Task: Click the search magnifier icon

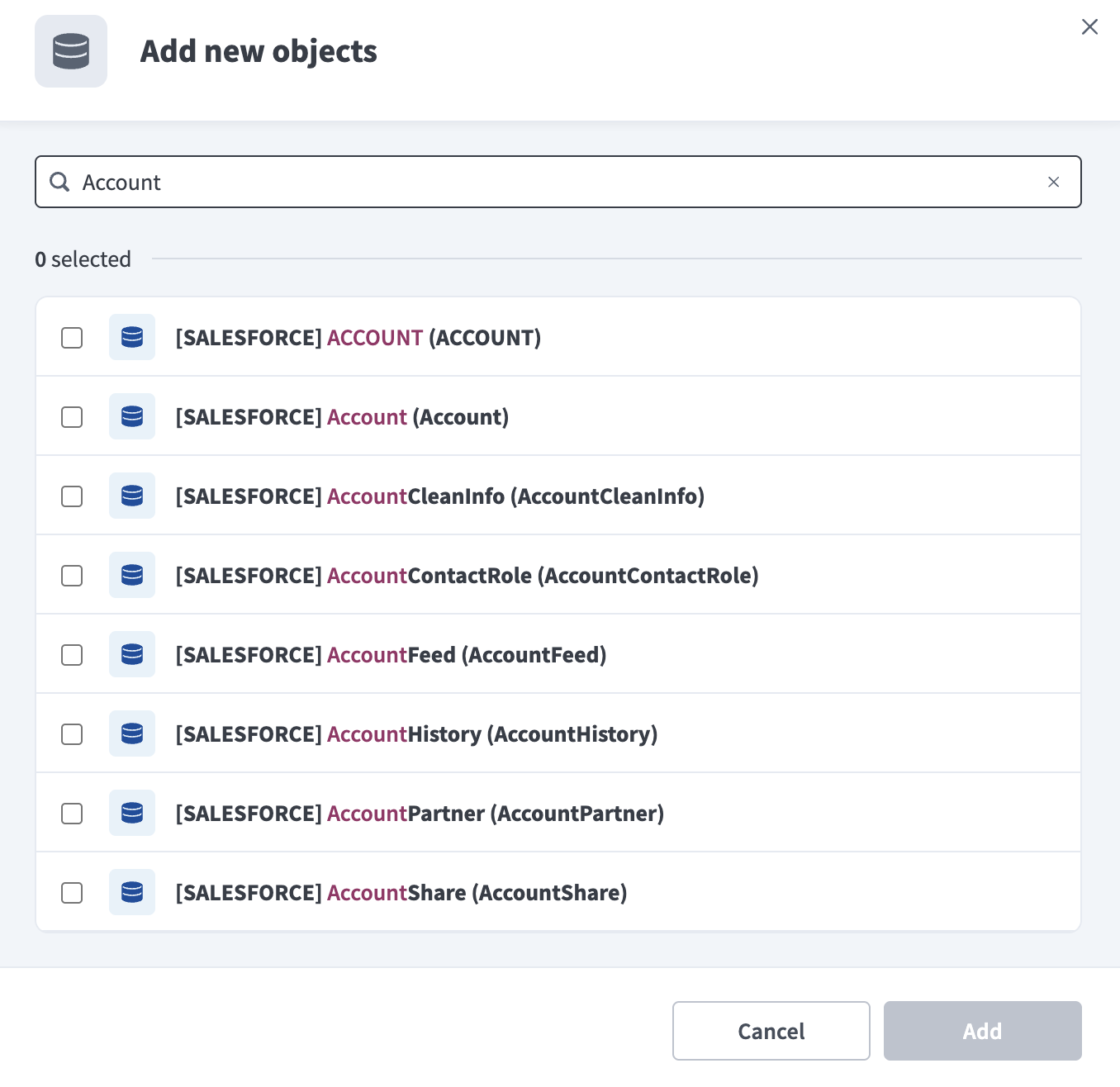Action: (59, 182)
